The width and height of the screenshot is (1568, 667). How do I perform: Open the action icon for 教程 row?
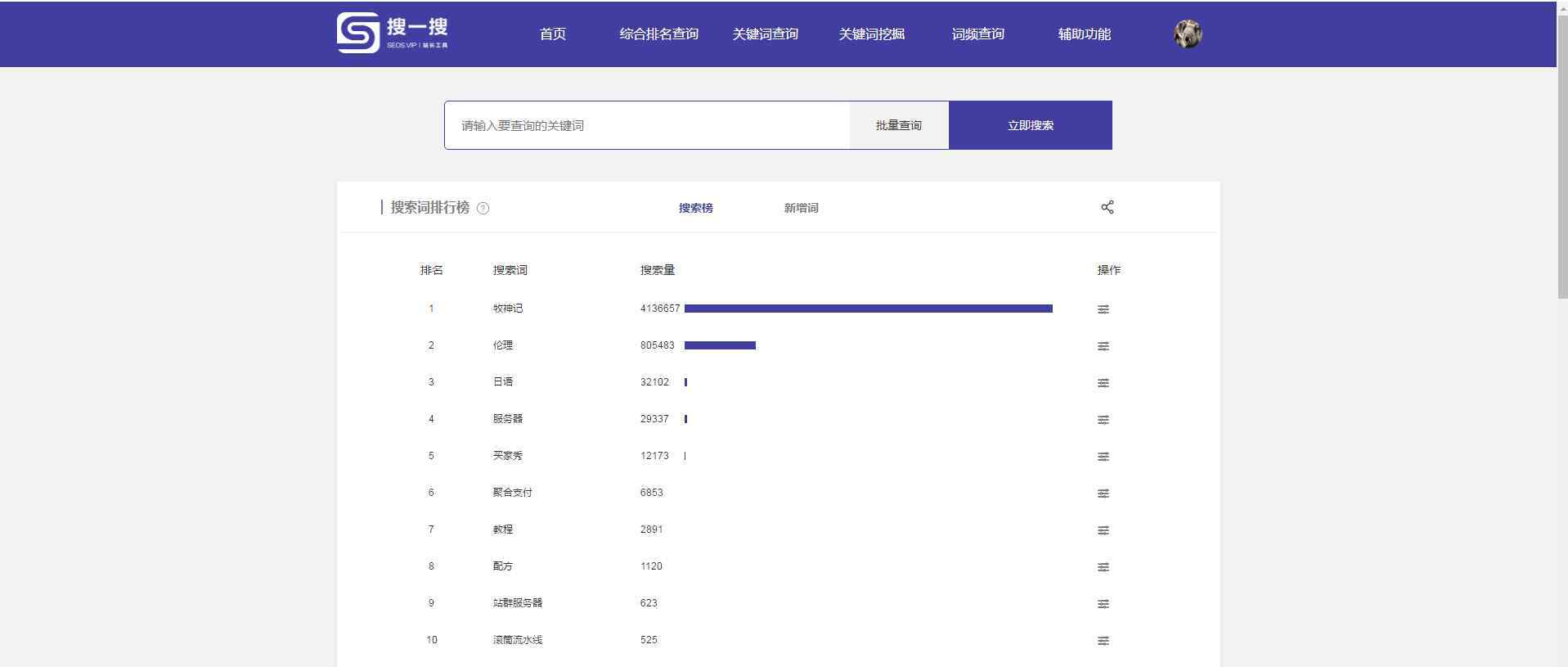tap(1103, 530)
